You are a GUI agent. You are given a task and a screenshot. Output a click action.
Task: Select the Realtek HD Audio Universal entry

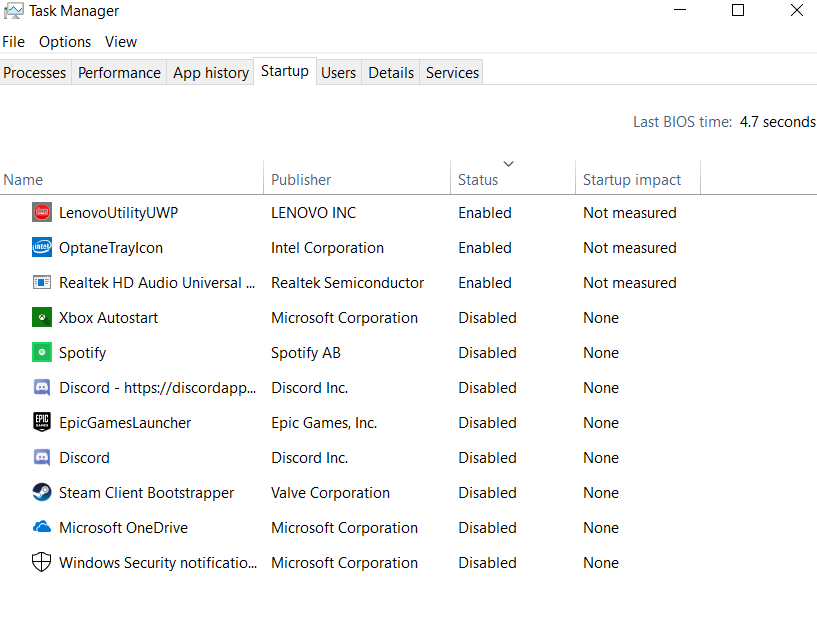pos(157,282)
